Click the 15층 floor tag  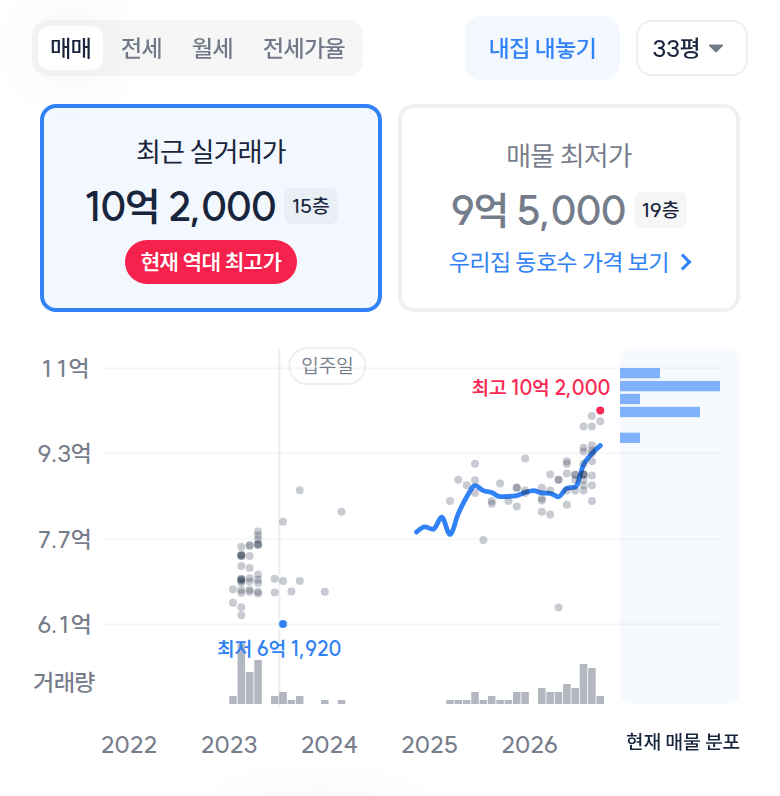click(x=311, y=206)
